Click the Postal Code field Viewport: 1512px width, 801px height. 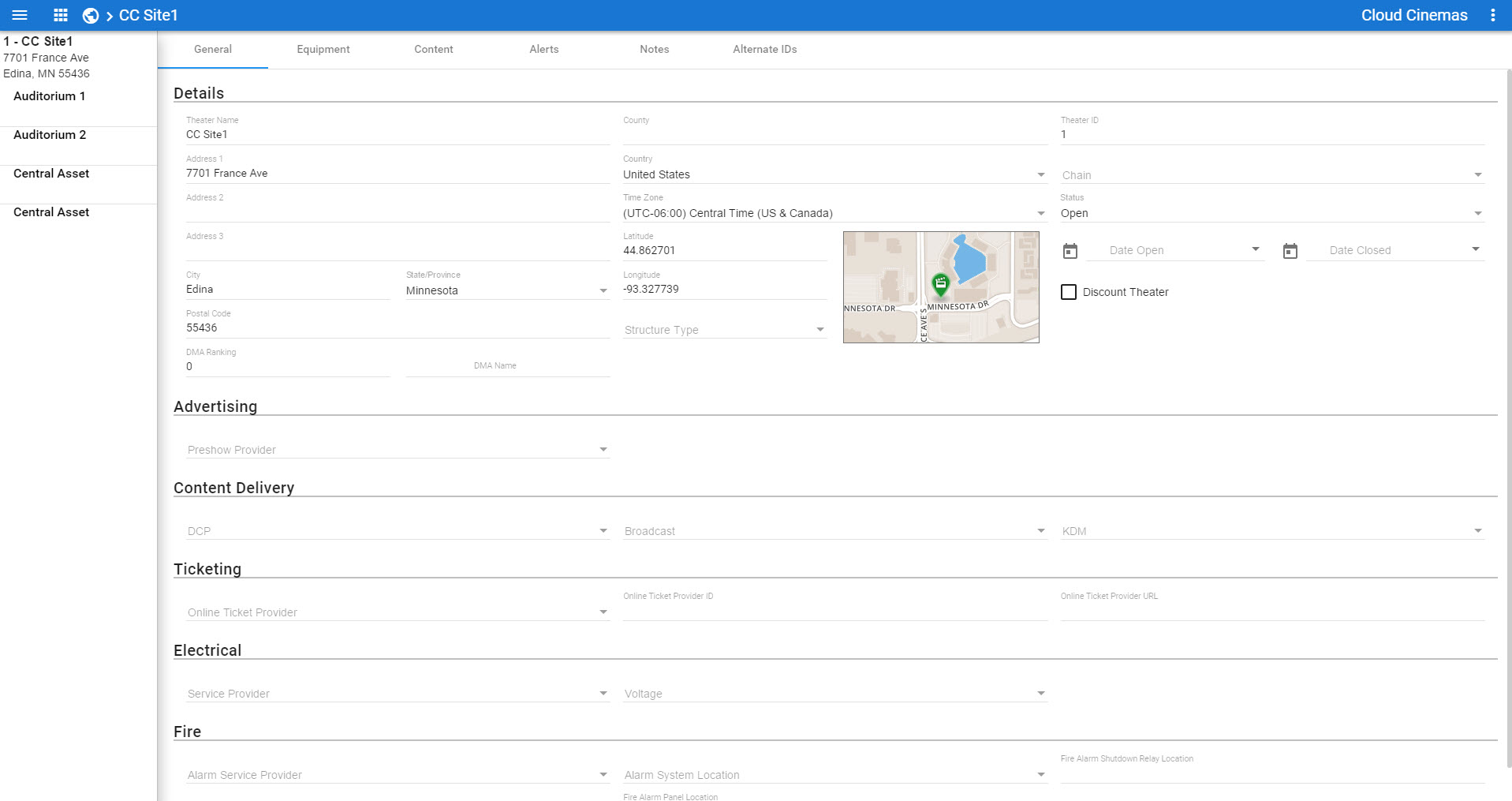click(x=398, y=328)
